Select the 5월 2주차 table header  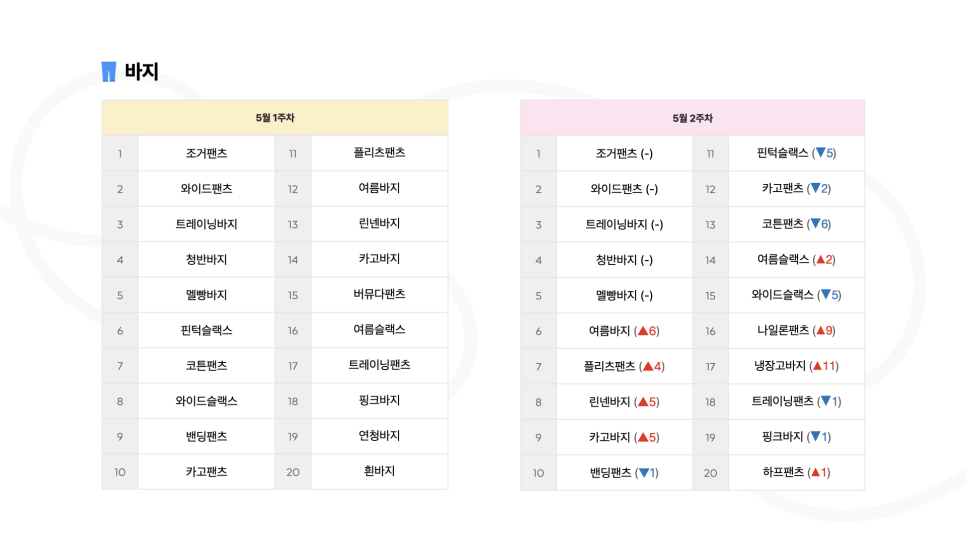click(692, 118)
